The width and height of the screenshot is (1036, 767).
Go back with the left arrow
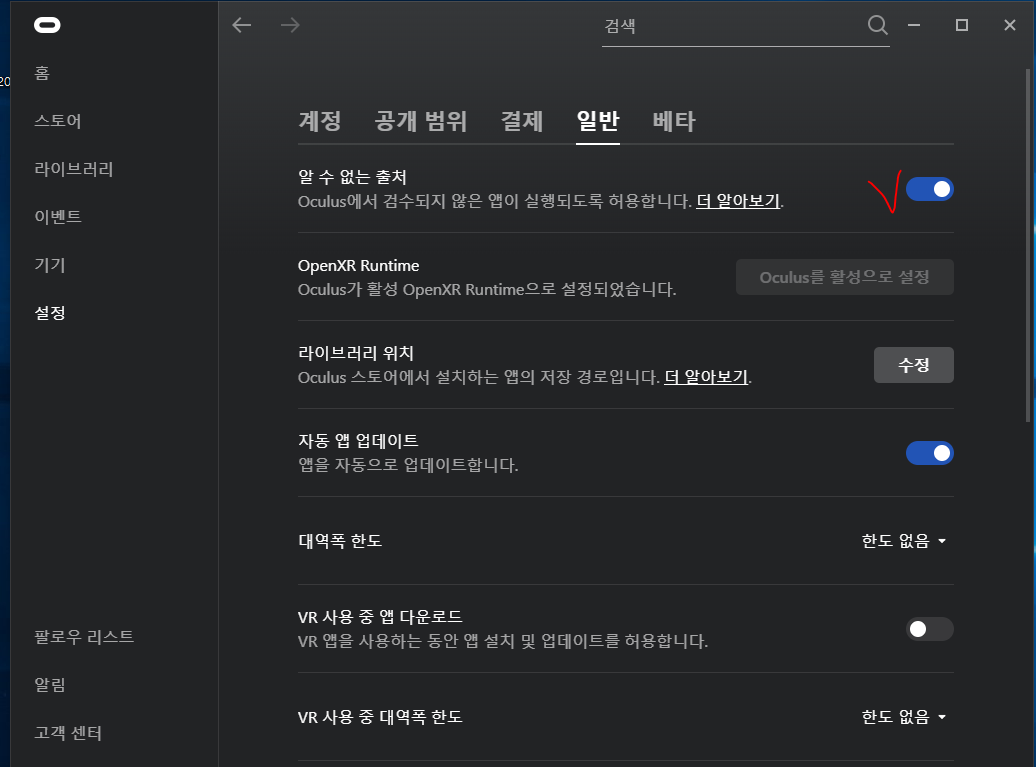(242, 25)
